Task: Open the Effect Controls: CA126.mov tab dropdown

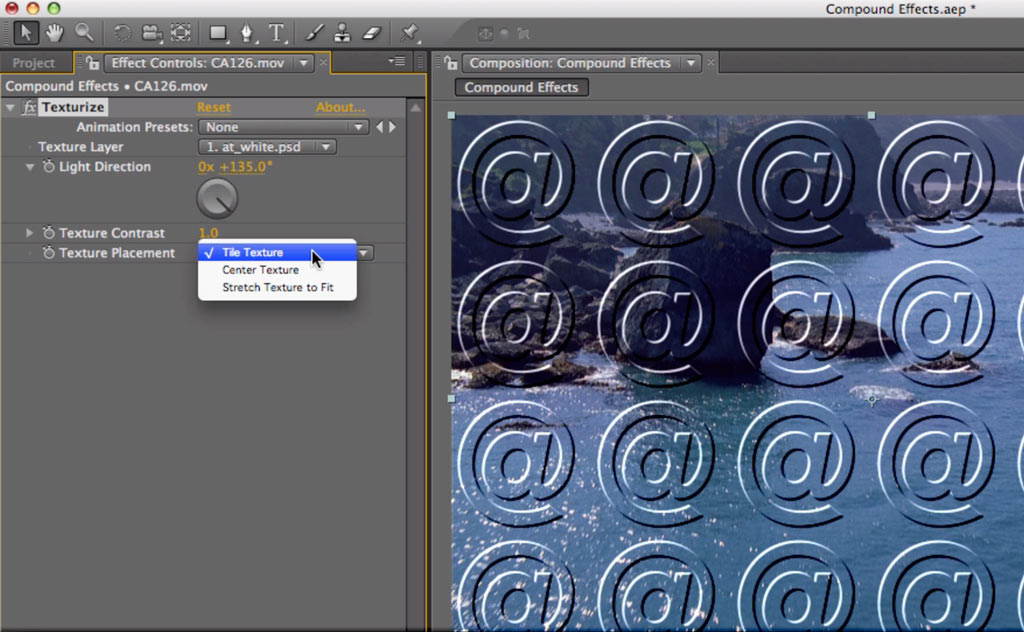Action: [303, 63]
